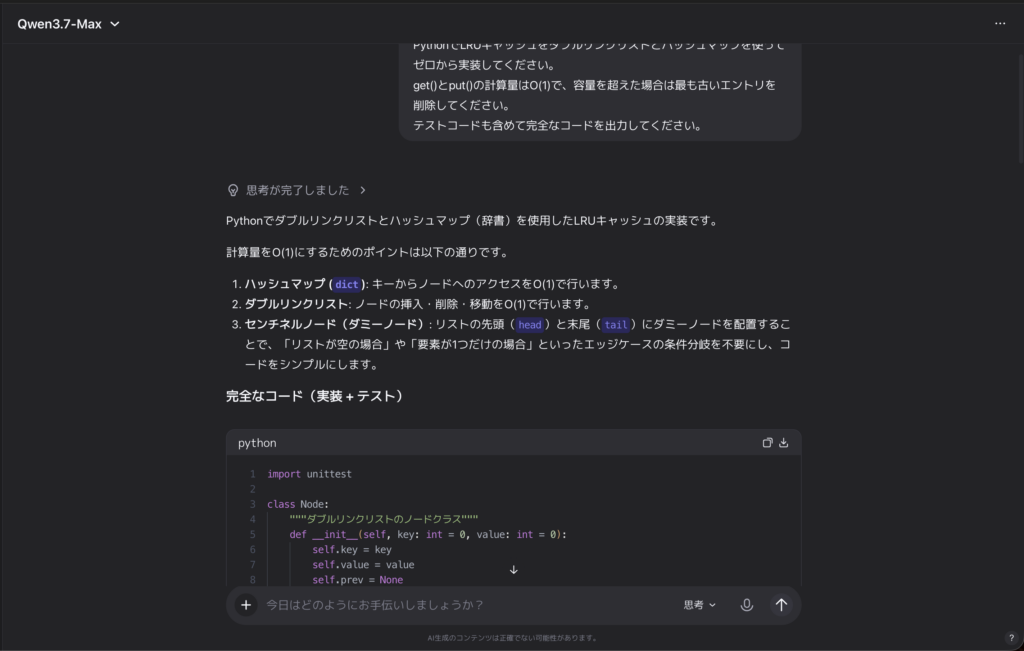
Task: Click code line class Node:
Action: click(298, 504)
